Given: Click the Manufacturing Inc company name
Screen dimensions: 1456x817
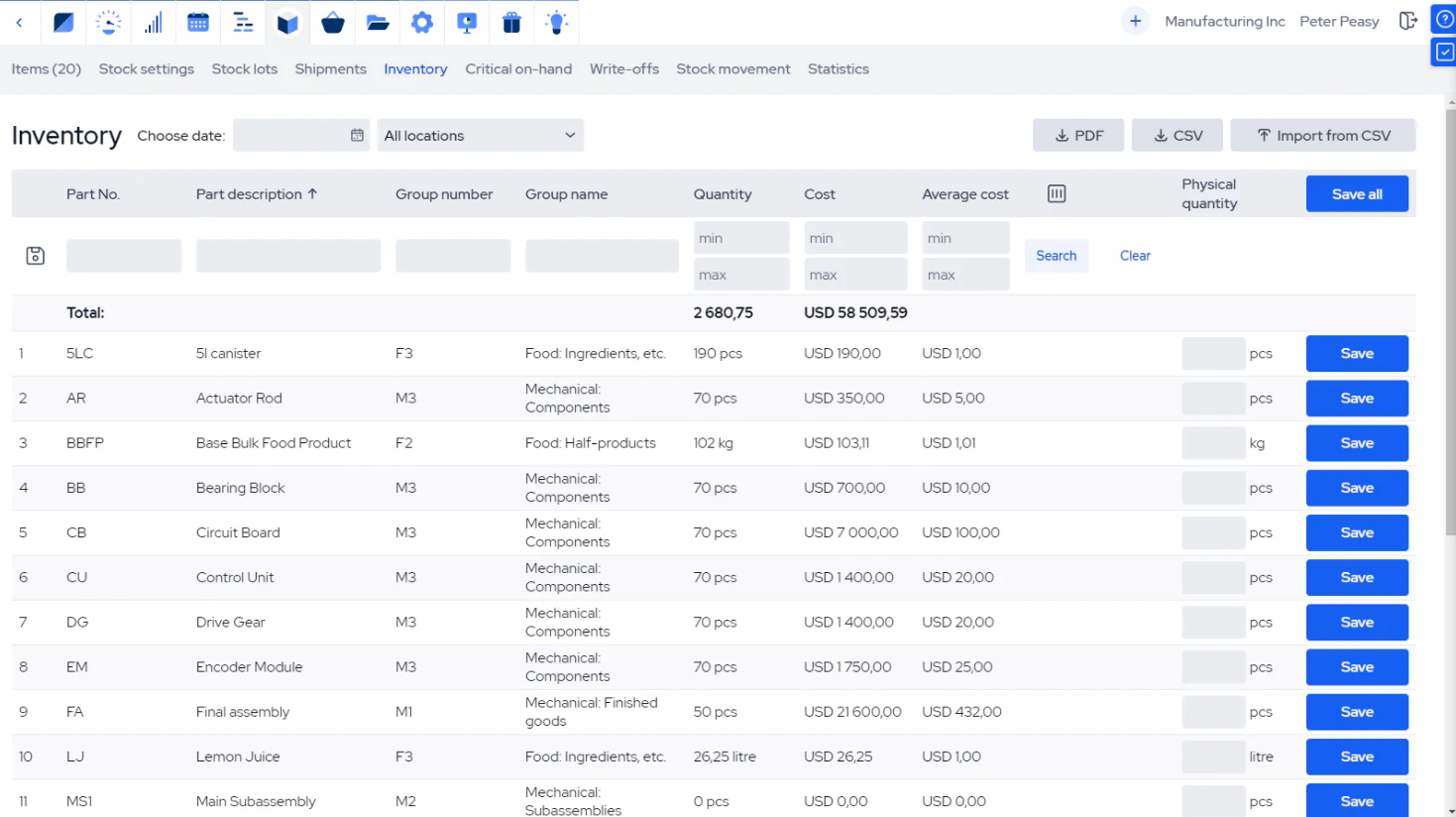Looking at the screenshot, I should point(1225,21).
